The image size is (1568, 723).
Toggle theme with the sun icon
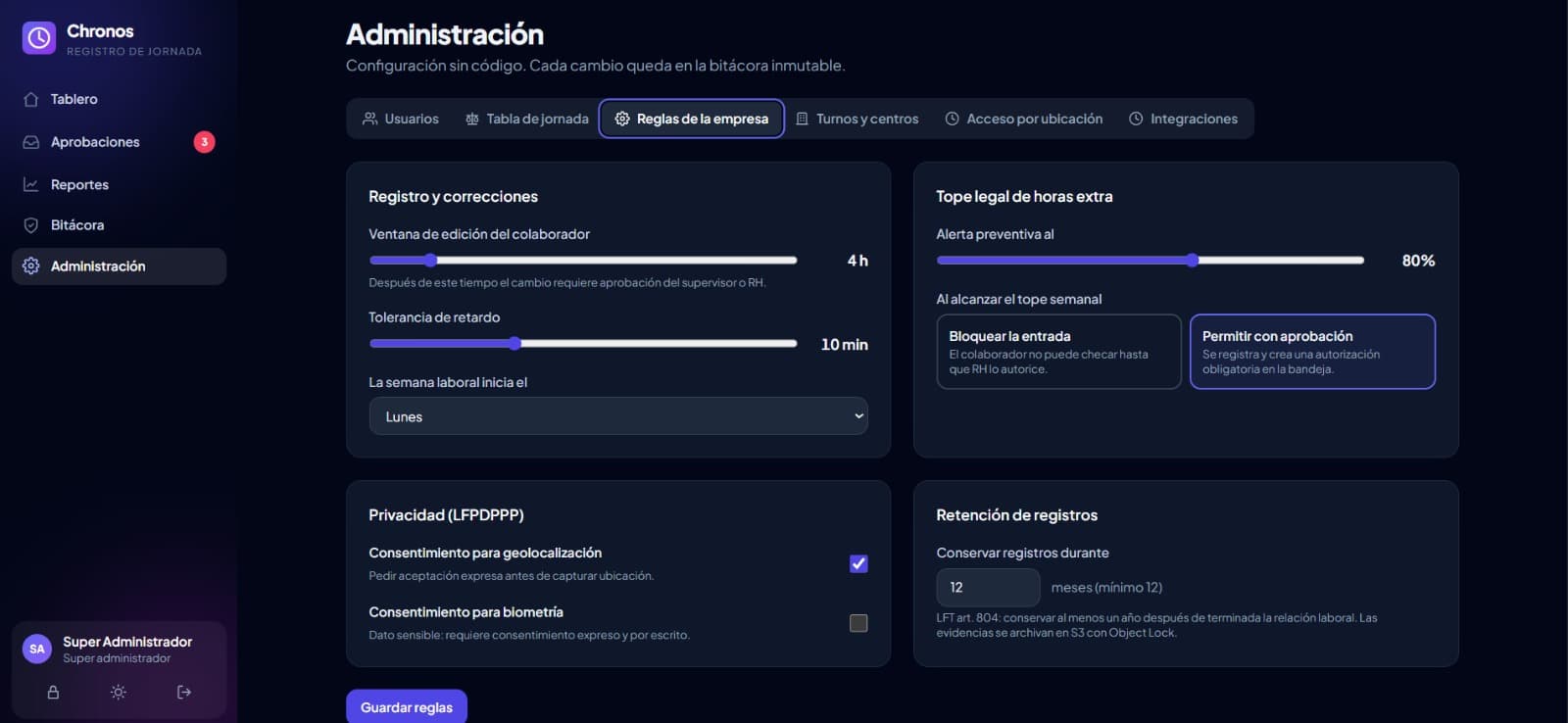[119, 693]
